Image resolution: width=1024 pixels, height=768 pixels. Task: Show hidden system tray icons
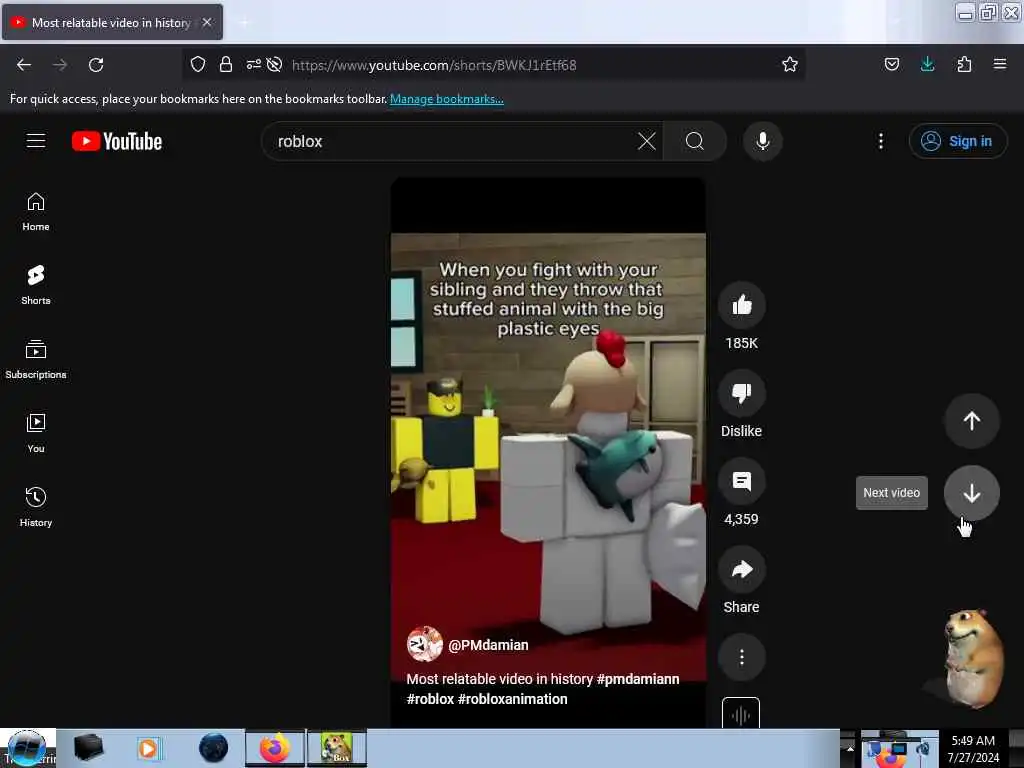(x=850, y=748)
